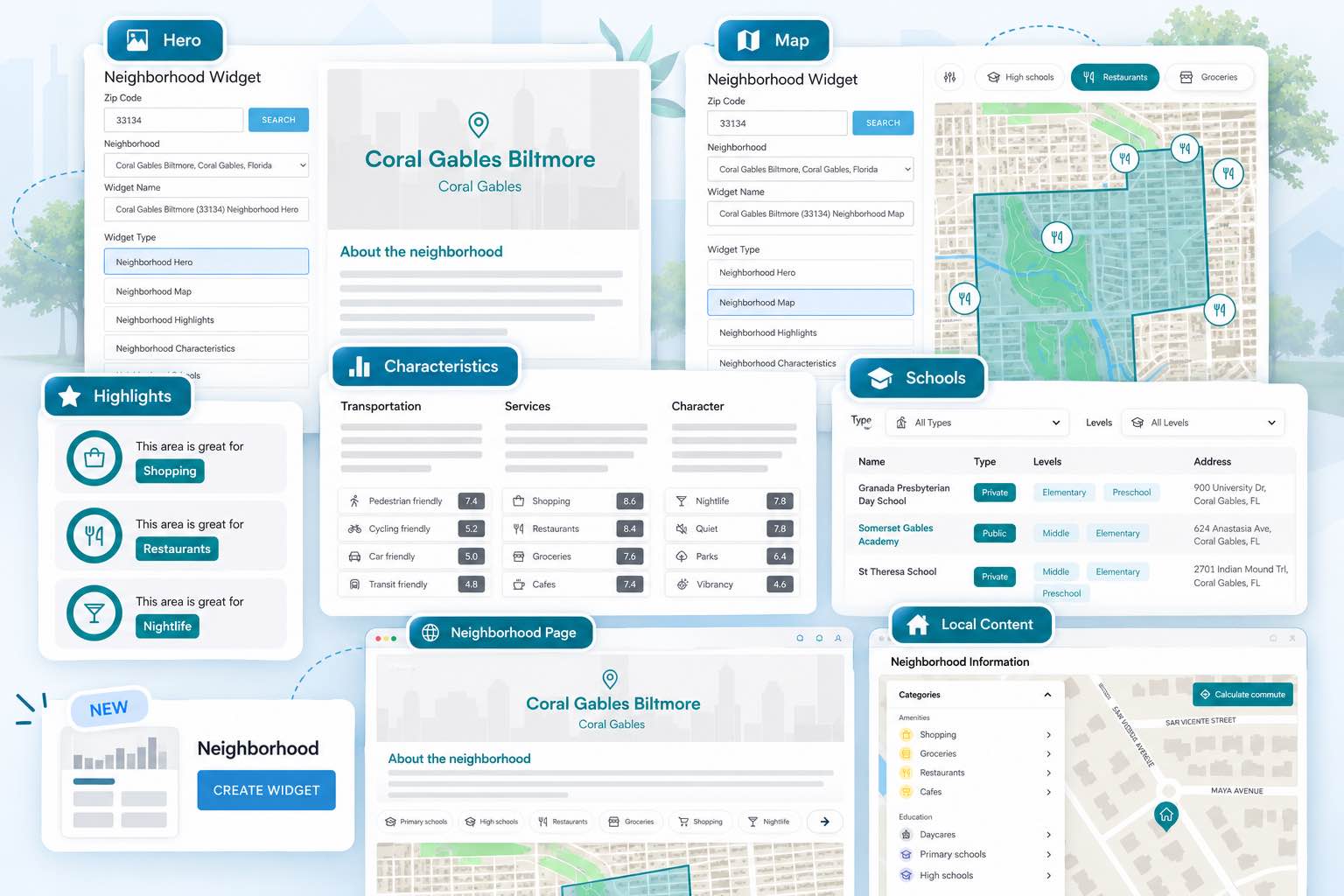Open Somerset Gables Academy school link
This screenshot has width=1344, height=896.
[x=895, y=535]
